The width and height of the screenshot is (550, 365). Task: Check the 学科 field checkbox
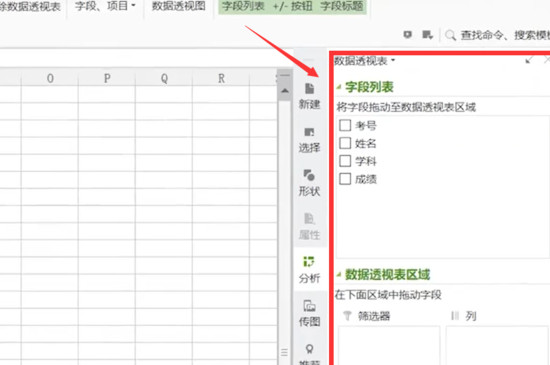click(345, 161)
